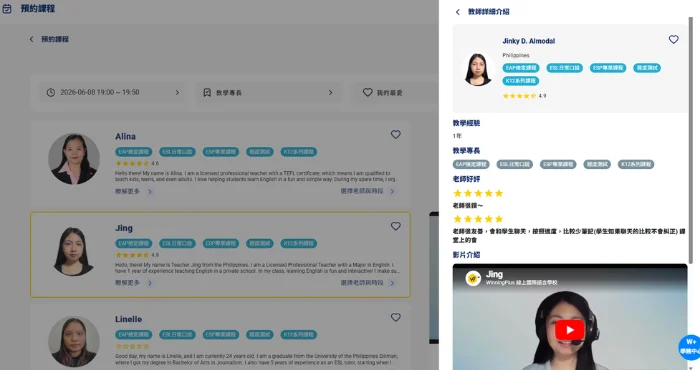700x370 pixels.
Task: Click teacher name Linelle
Action: click(129, 319)
